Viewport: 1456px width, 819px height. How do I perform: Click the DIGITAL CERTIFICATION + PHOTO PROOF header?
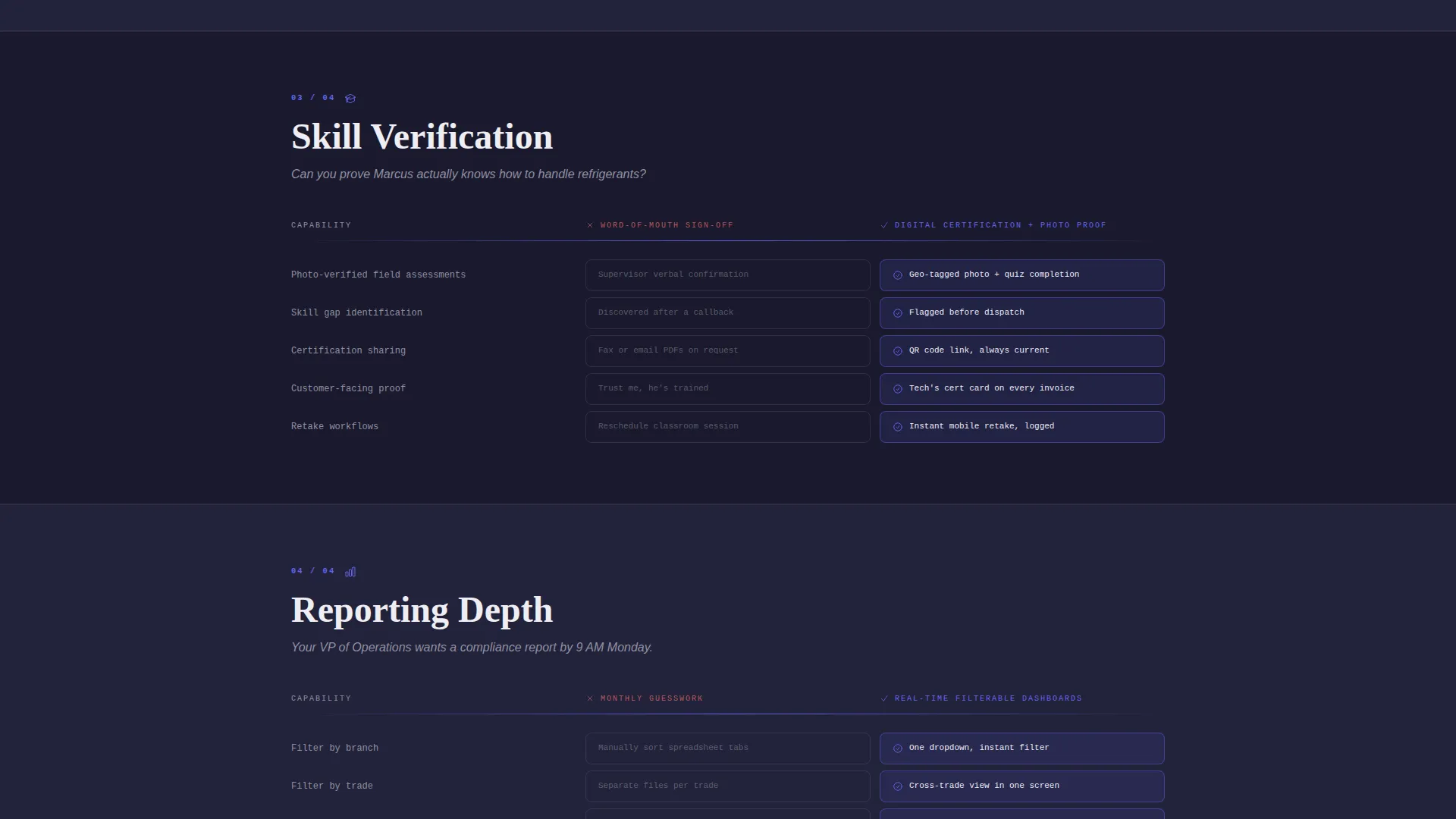(1000, 225)
